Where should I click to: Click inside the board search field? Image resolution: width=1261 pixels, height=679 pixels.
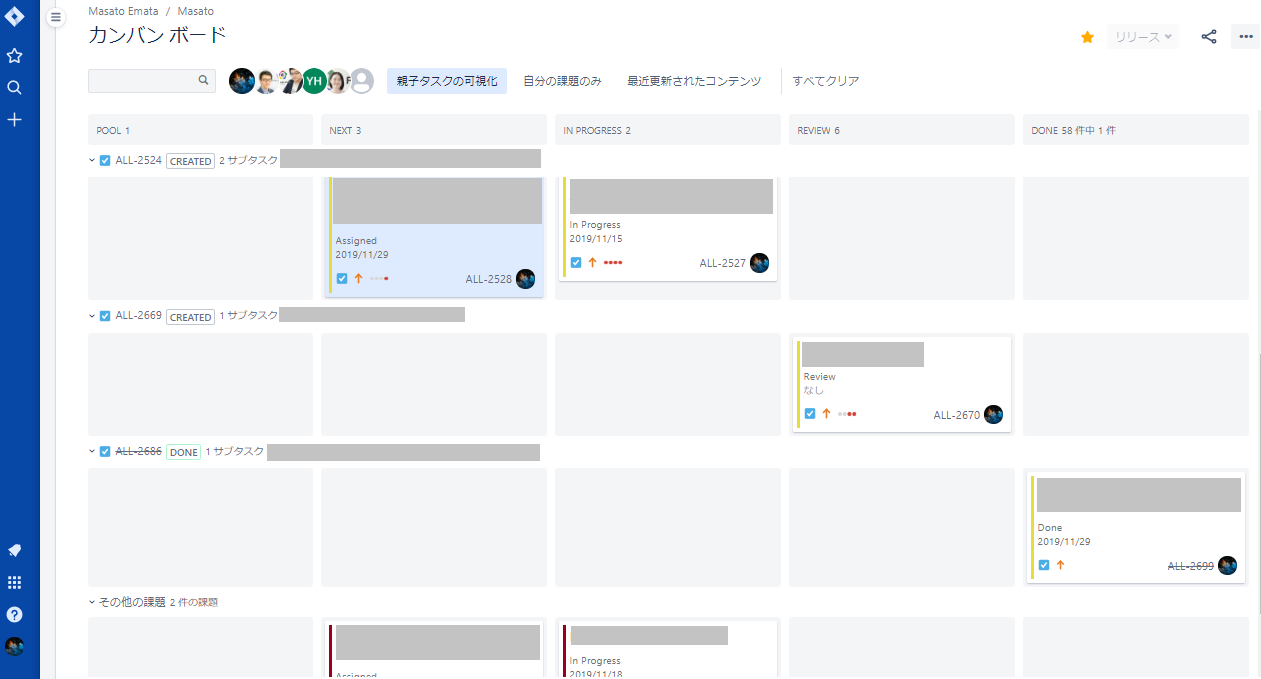145,79
